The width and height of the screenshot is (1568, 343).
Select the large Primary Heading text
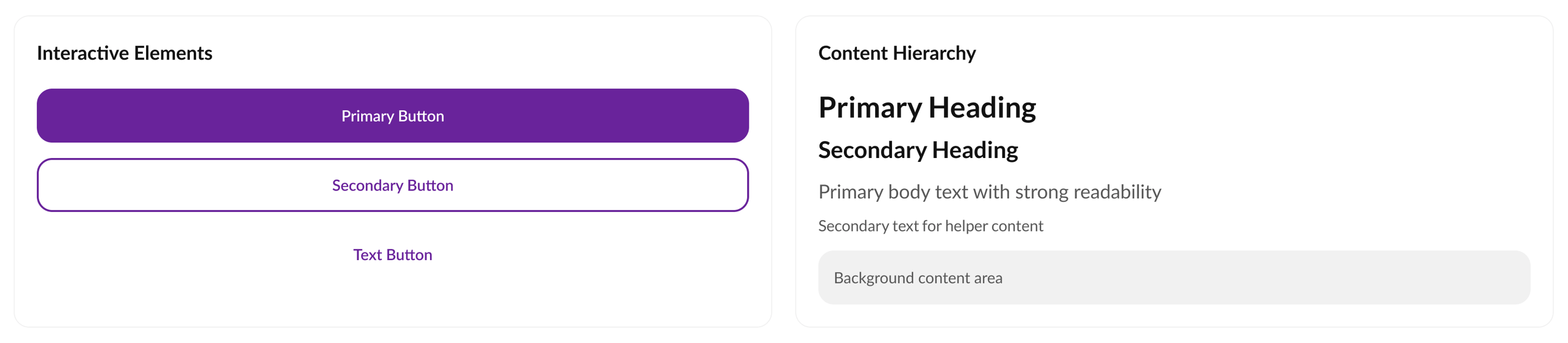click(x=926, y=108)
